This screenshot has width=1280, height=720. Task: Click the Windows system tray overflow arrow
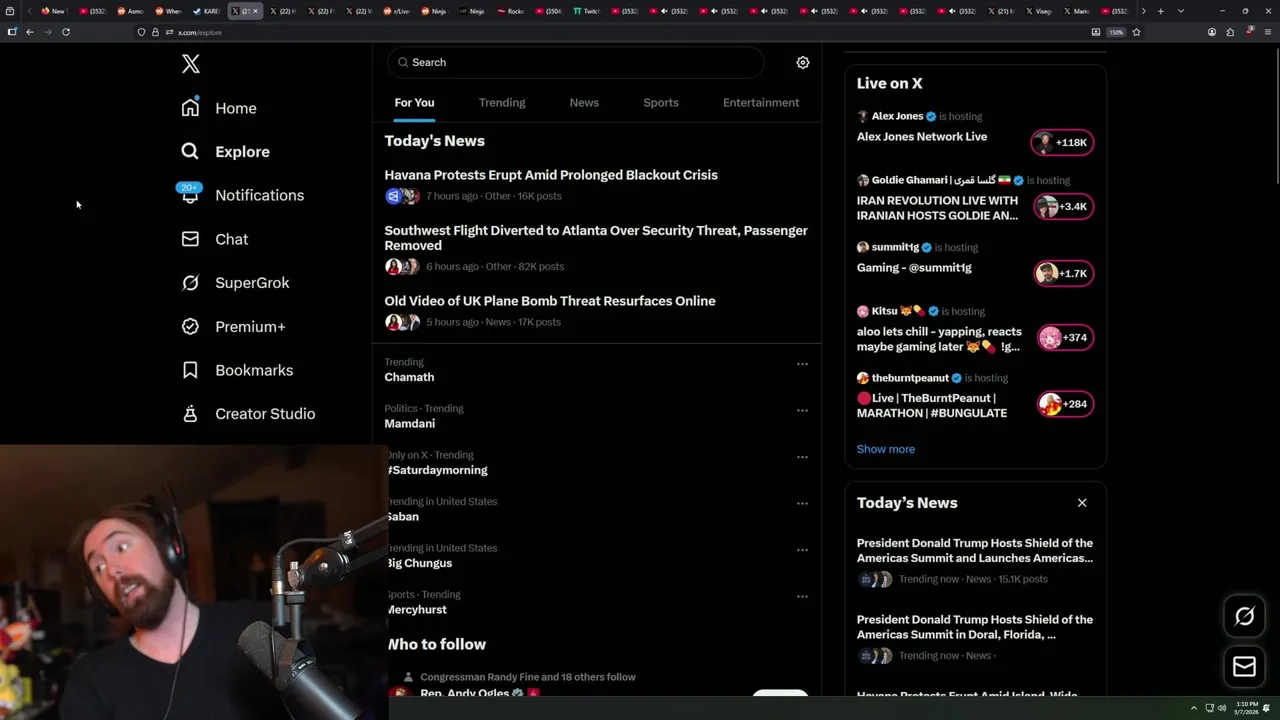1193,708
